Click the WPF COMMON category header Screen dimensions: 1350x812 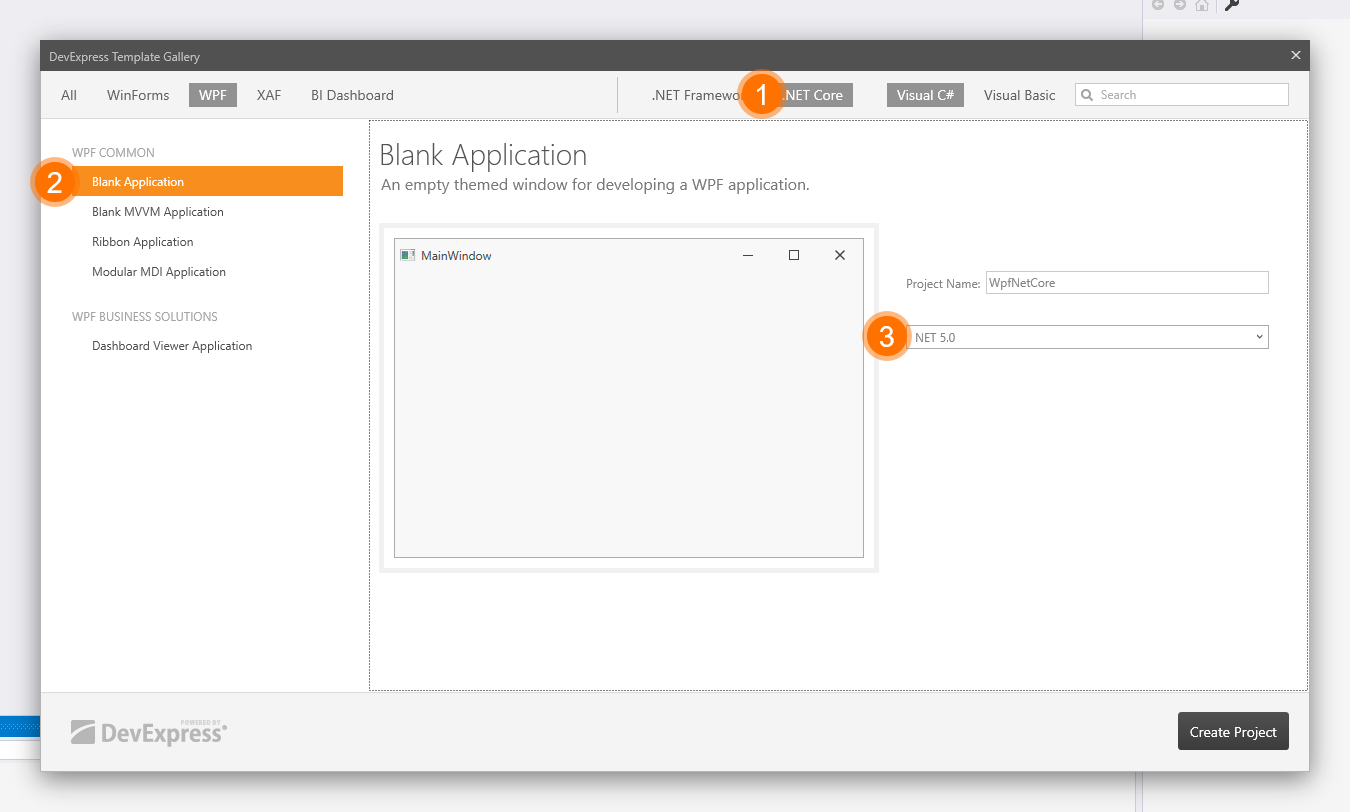tap(113, 153)
